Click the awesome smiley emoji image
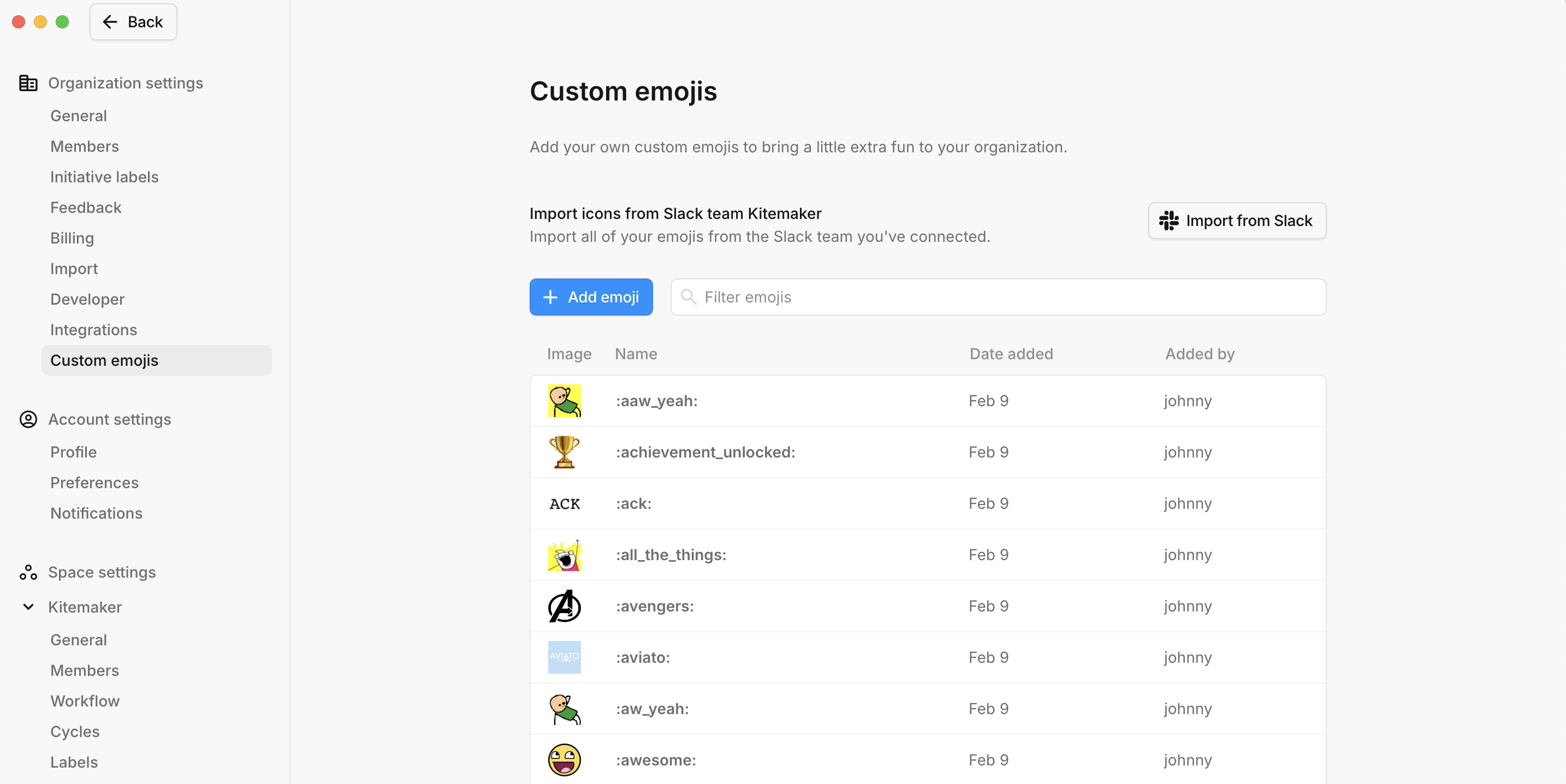The height and width of the screenshot is (784, 1566). click(x=564, y=759)
